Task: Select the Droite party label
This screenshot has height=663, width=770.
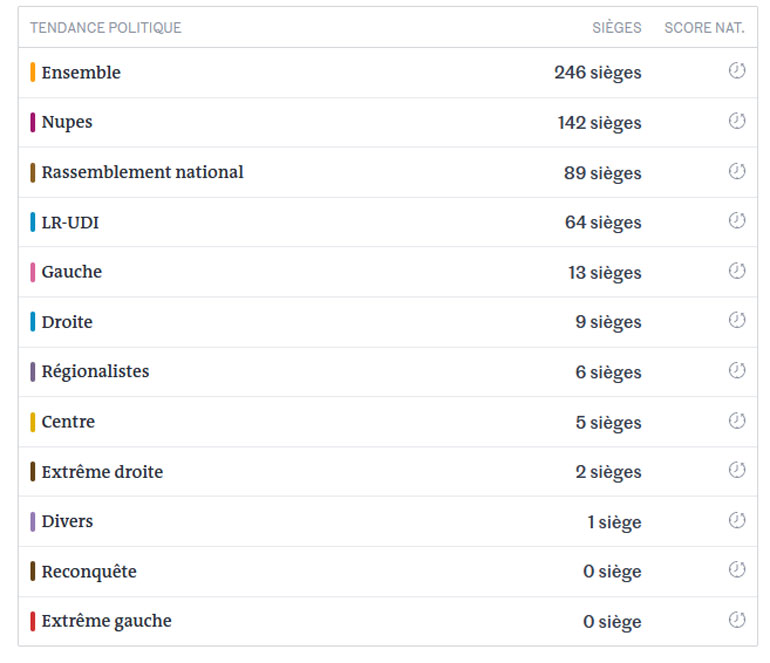Action: (67, 322)
